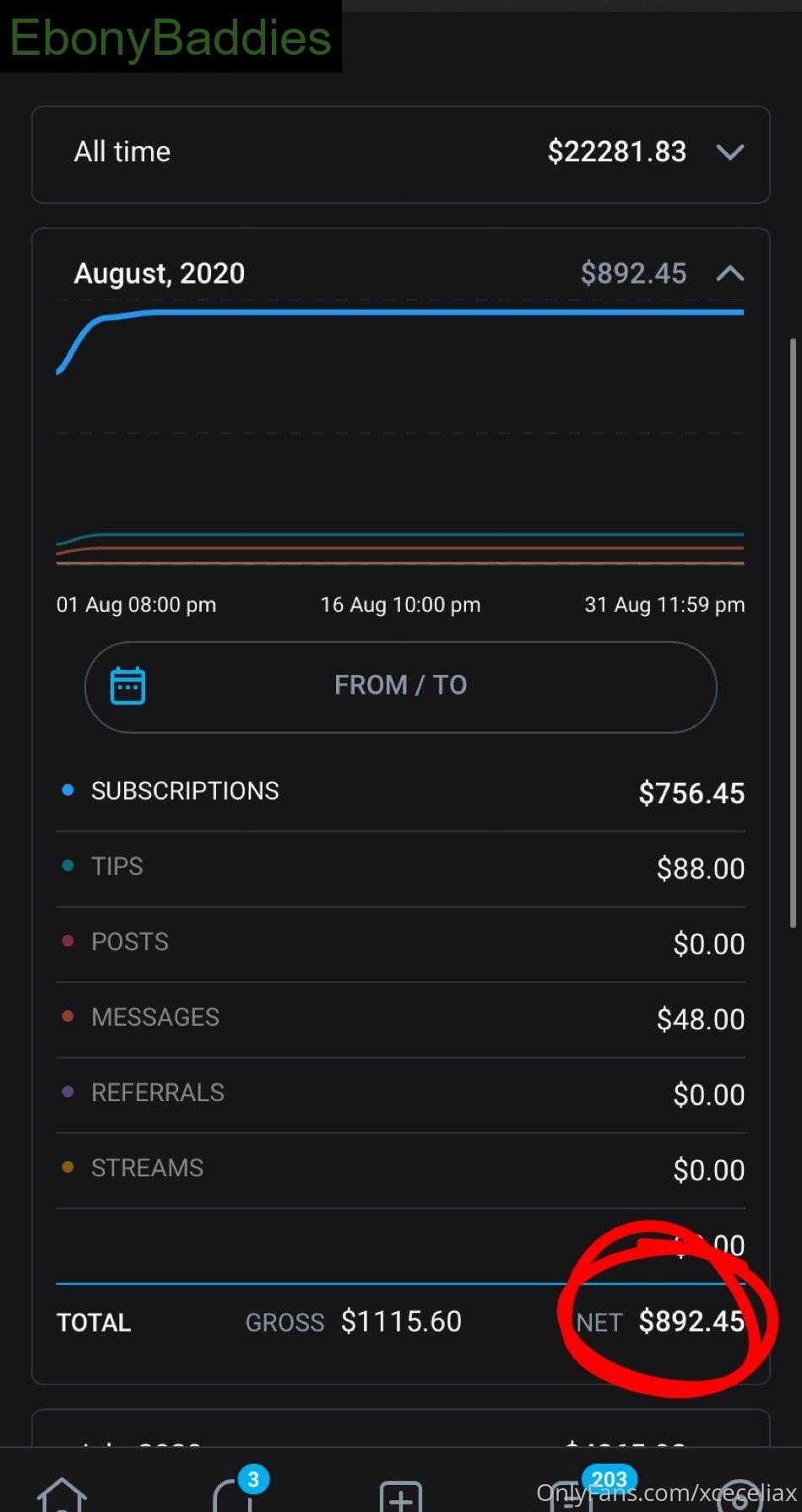
Task: Expand the partially visible July section
Action: [401, 1428]
